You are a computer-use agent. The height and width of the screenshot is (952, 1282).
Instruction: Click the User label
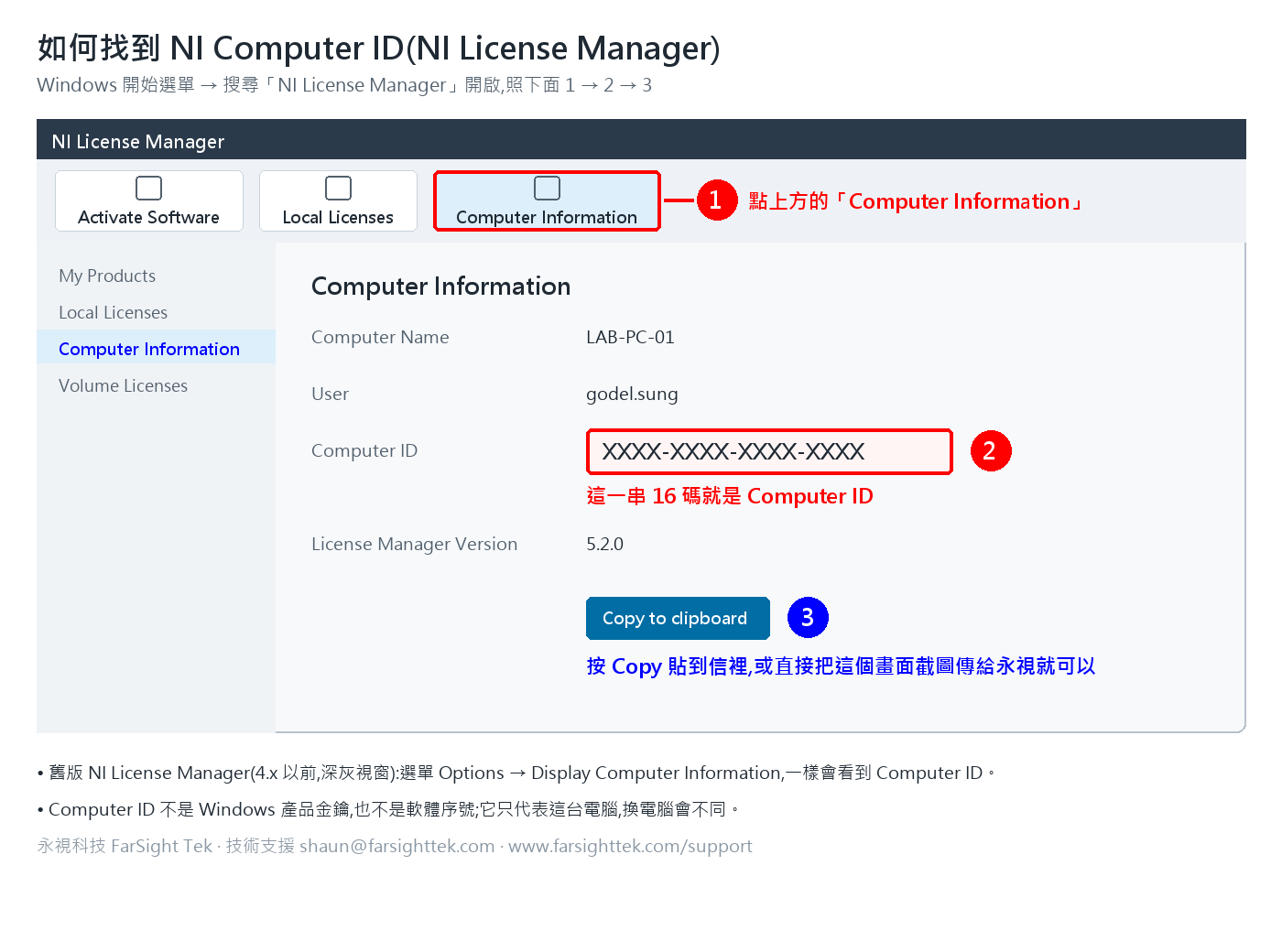tap(330, 394)
